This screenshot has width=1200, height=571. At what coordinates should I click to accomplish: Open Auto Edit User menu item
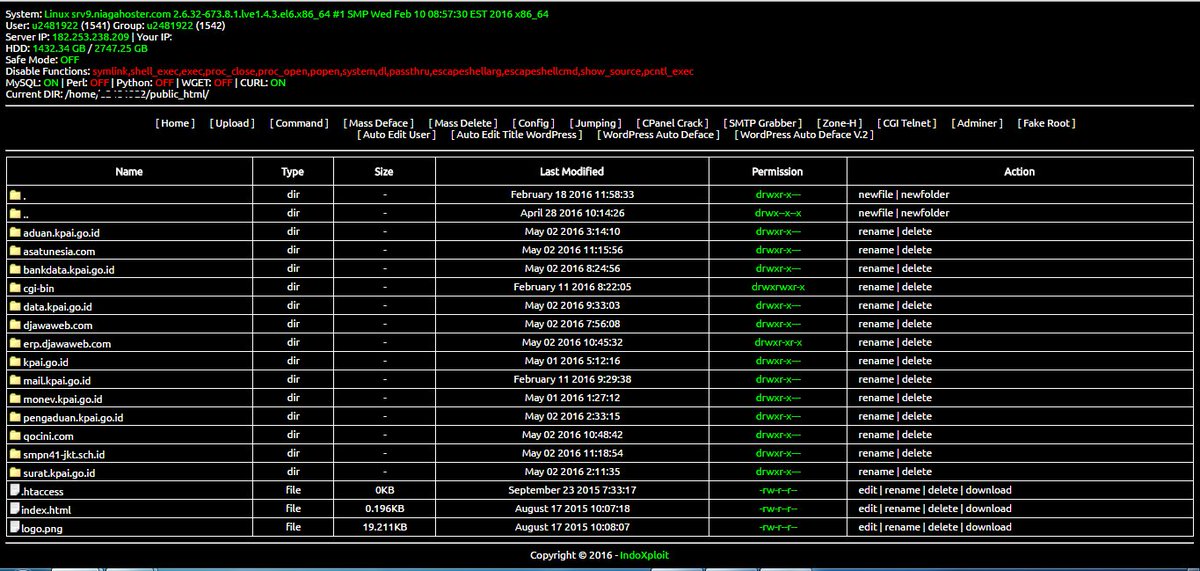click(x=397, y=134)
